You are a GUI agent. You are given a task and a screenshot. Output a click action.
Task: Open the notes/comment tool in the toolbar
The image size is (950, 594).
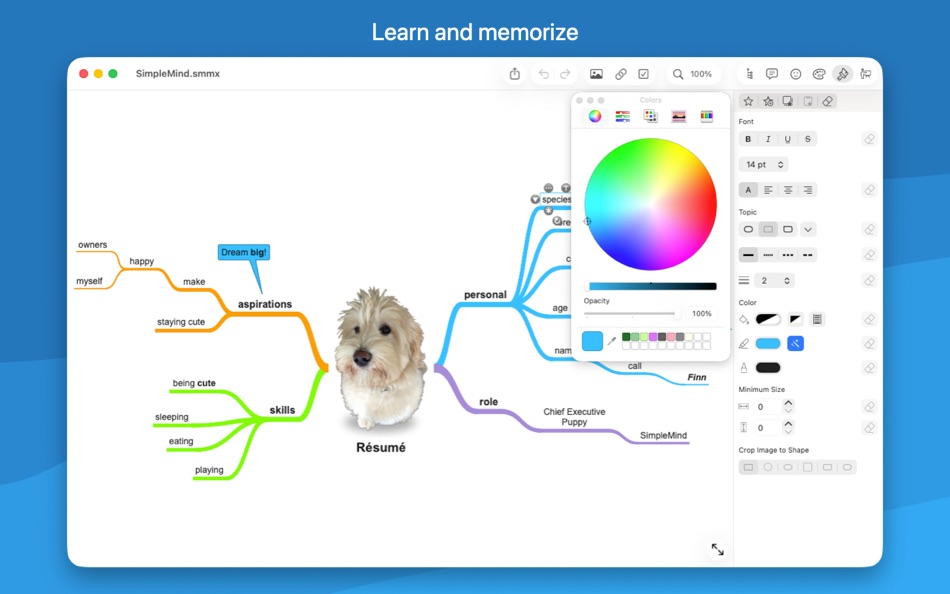point(772,73)
